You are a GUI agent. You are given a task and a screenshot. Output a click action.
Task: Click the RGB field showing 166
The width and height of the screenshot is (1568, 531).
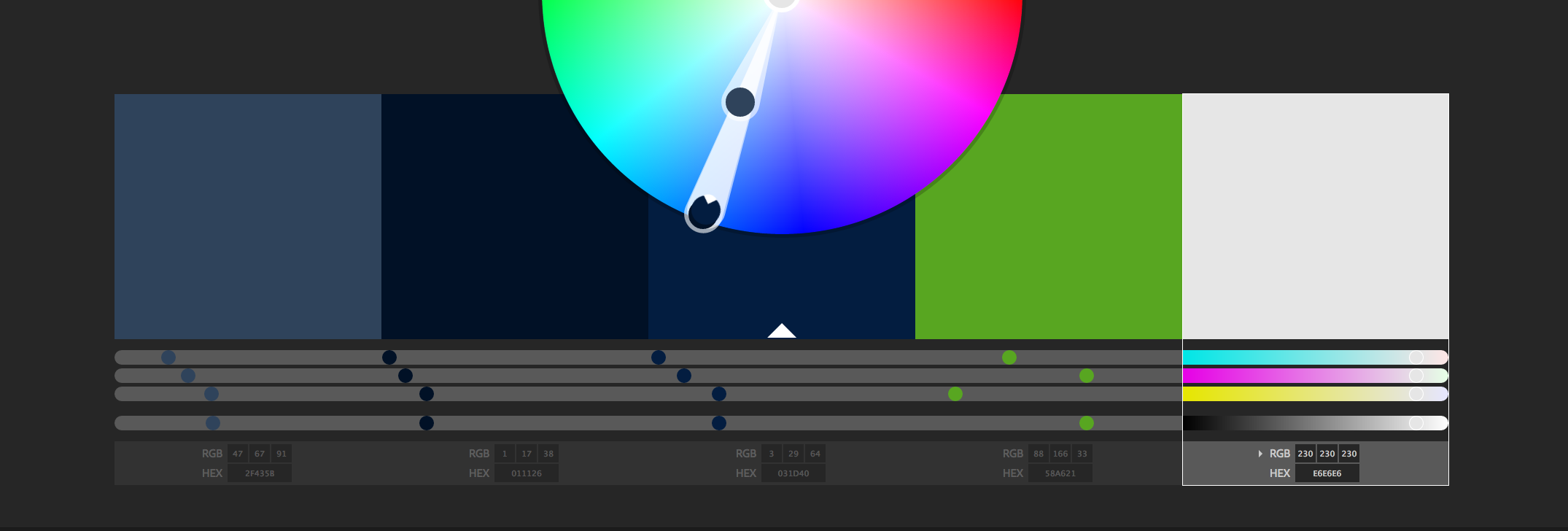(x=1060, y=454)
